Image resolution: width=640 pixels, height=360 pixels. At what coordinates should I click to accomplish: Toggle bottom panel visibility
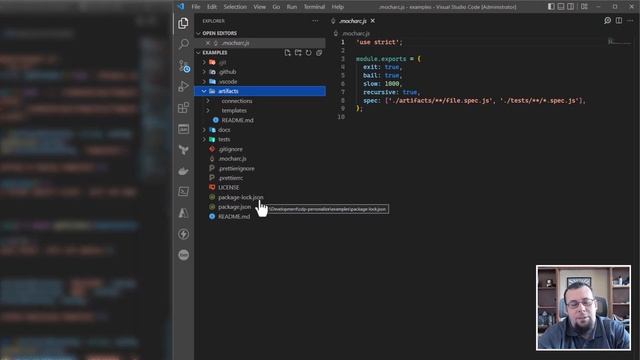[561, 7]
